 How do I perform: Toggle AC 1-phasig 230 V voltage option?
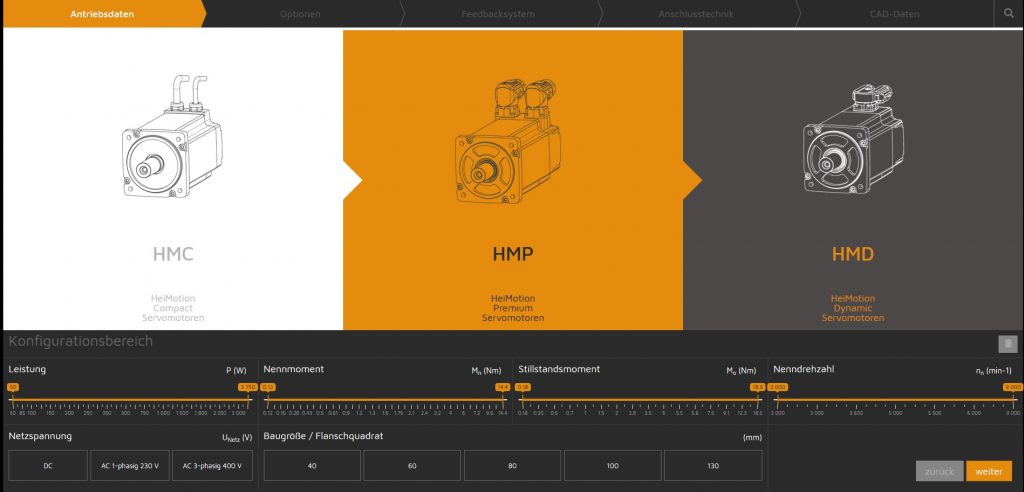pyautogui.click(x=129, y=465)
